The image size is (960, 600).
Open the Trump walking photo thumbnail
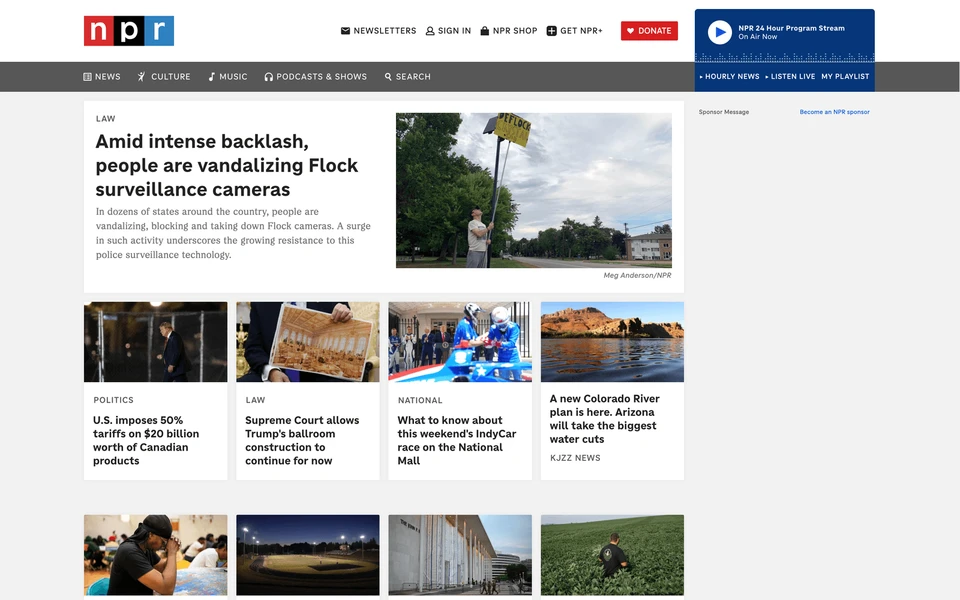(x=156, y=342)
